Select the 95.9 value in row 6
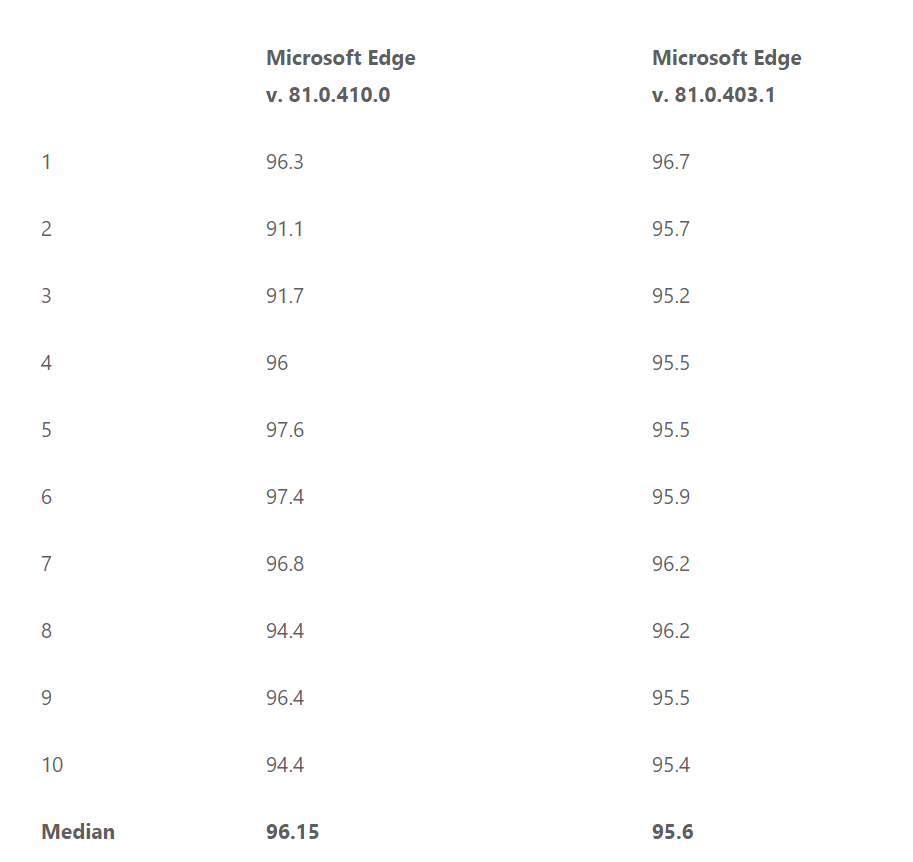The width and height of the screenshot is (913, 862). (x=670, y=497)
